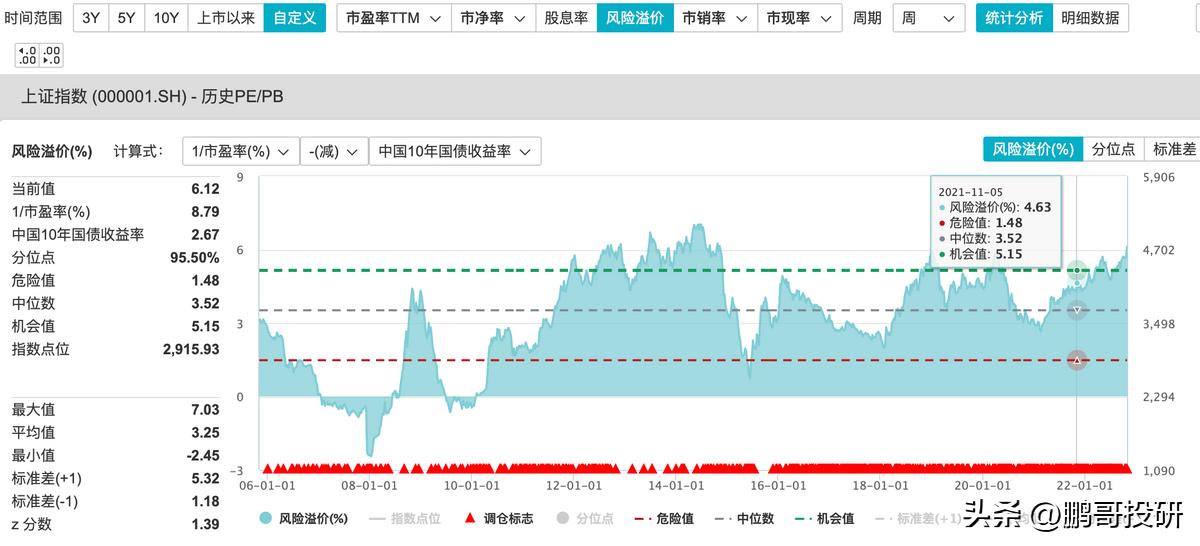Open the 市现率 dropdown
The height and width of the screenshot is (546, 1200).
798,18
